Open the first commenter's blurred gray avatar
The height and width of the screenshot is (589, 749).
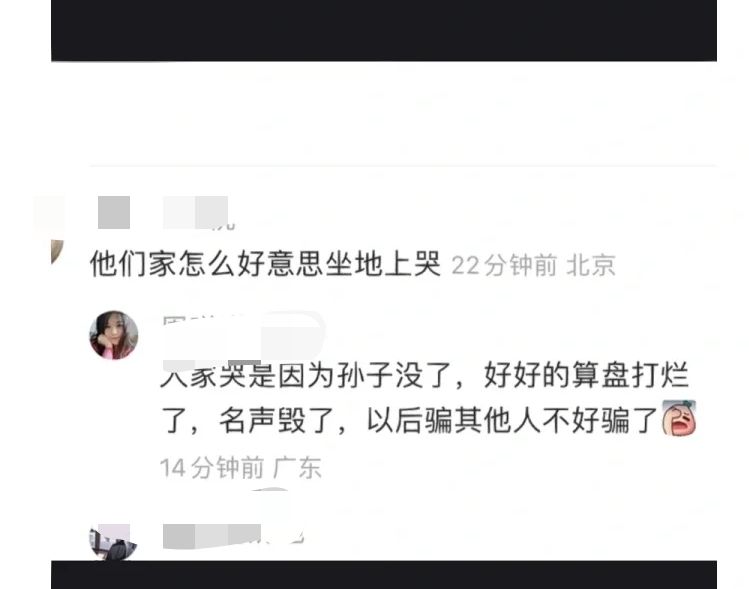[114, 212]
